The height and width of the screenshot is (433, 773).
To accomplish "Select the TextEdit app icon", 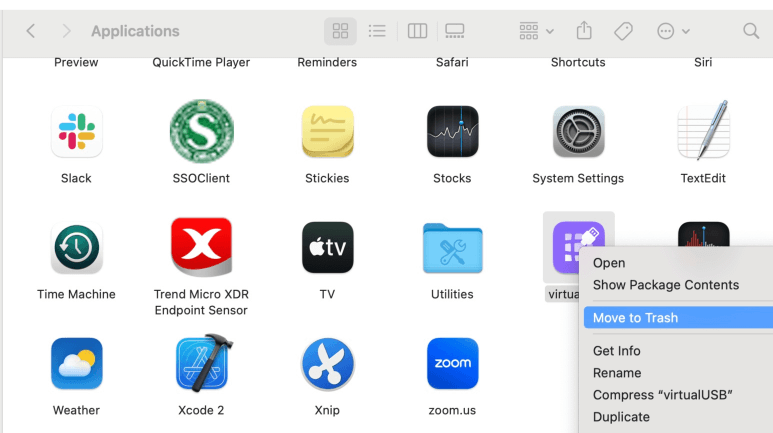I will point(703,131).
